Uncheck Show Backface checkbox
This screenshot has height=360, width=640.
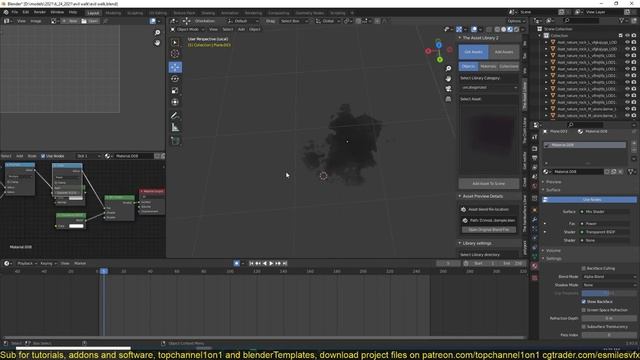pyautogui.click(x=584, y=301)
